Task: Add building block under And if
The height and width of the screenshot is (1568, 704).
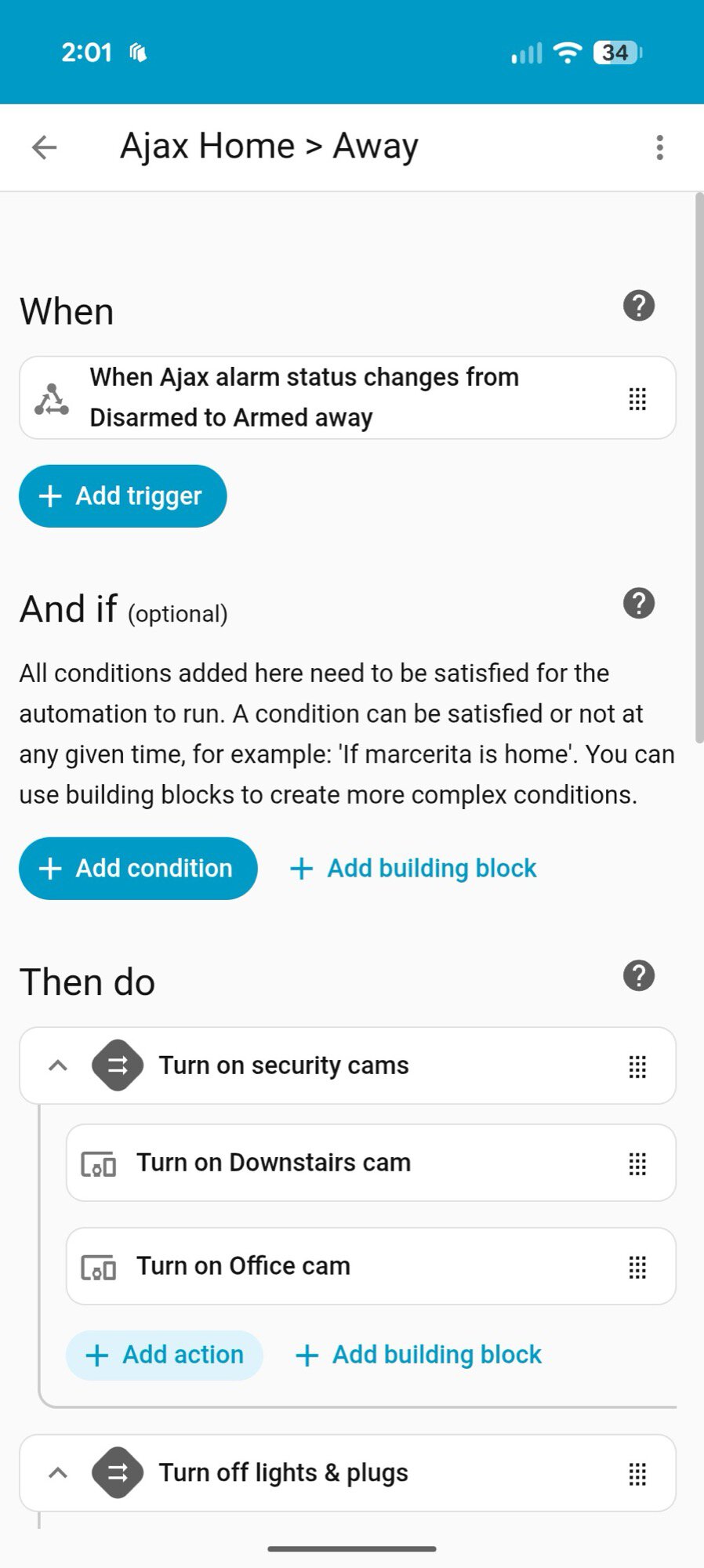Action: [413, 869]
